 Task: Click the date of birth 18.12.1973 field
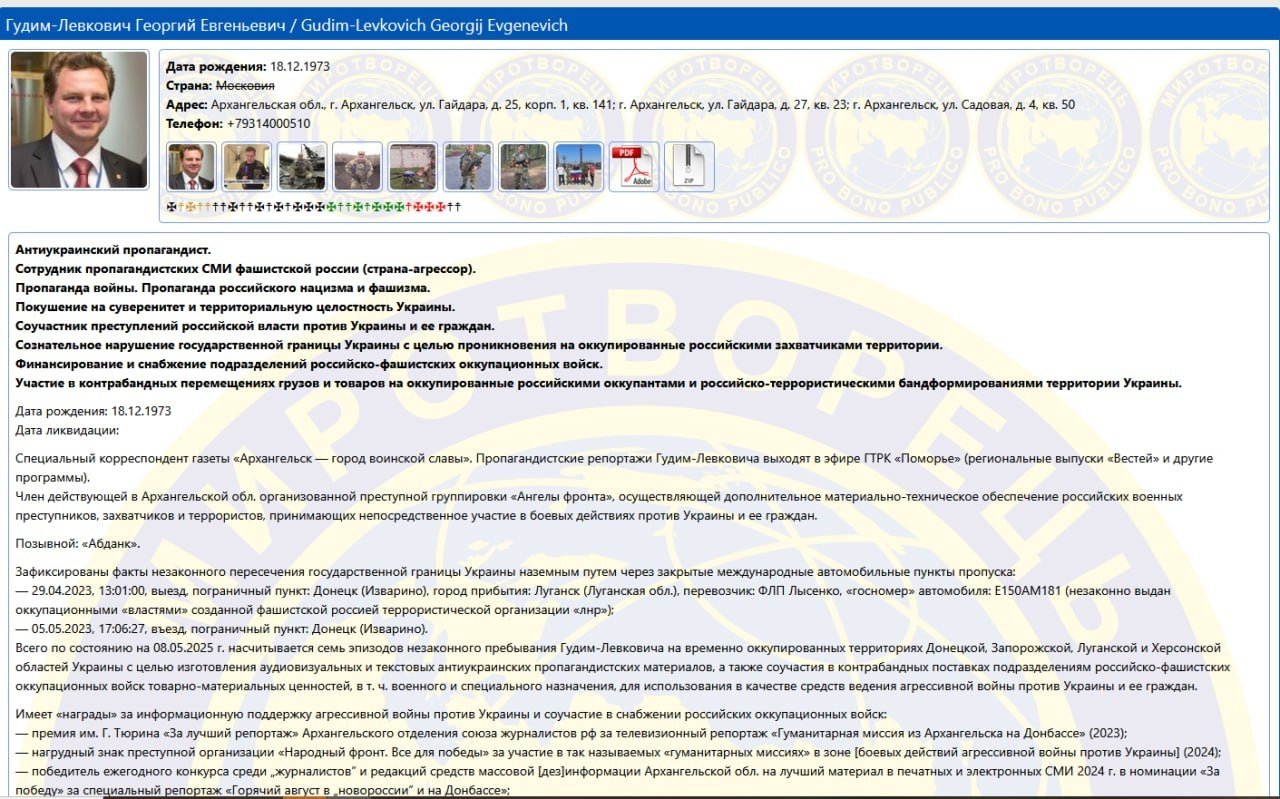tap(301, 67)
